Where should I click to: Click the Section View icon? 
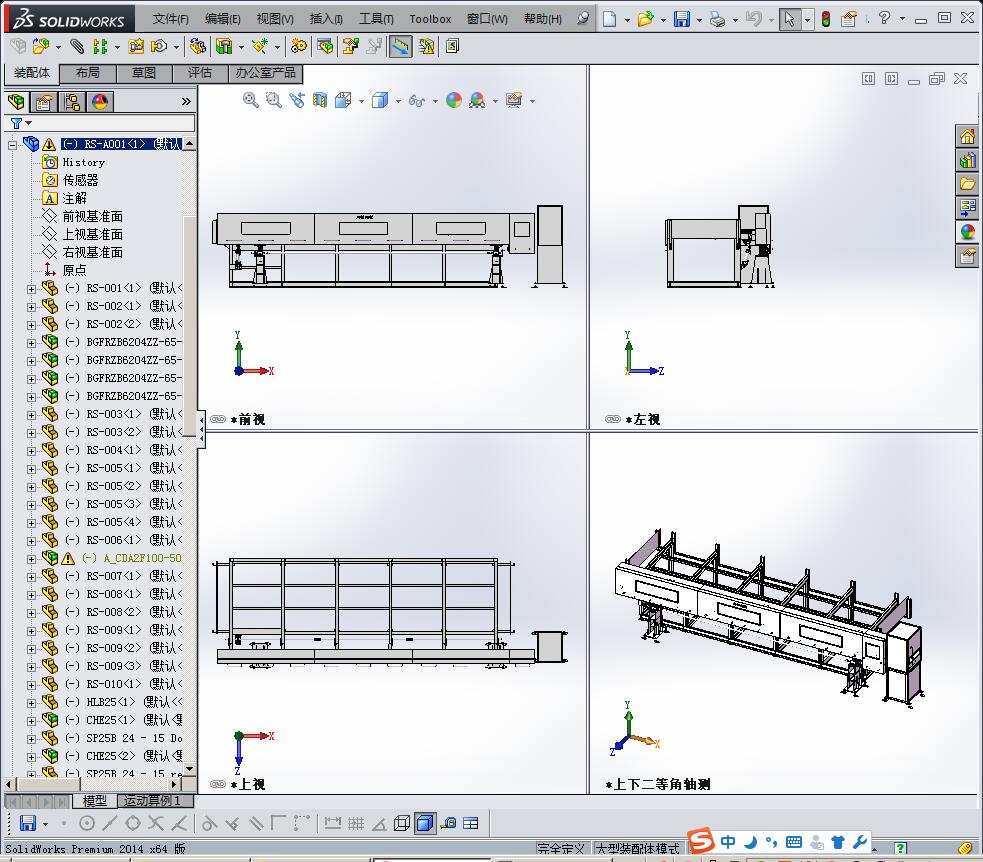[320, 100]
